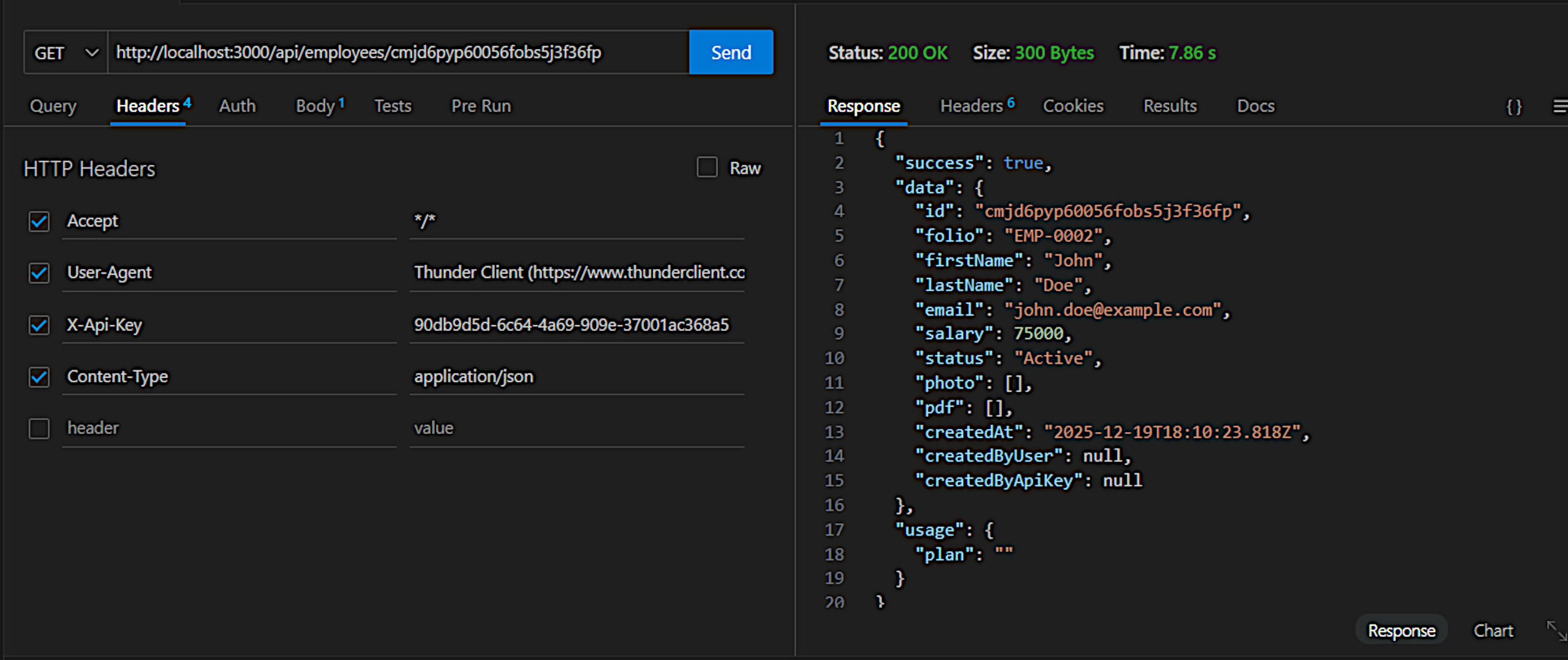Open the GET method dropdown
The height and width of the screenshot is (660, 1568).
click(66, 53)
